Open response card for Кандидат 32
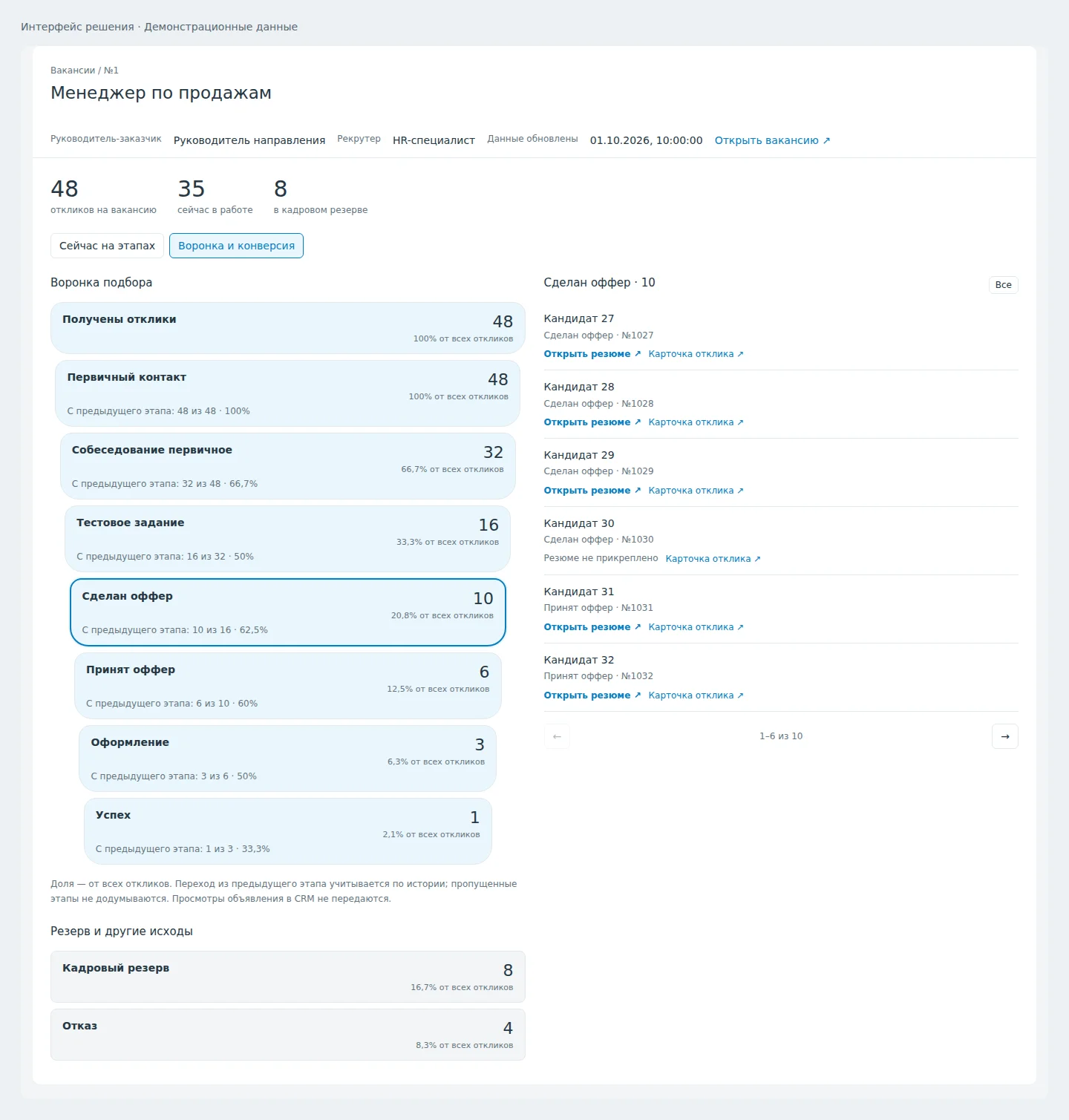The image size is (1069, 1120). tap(696, 695)
